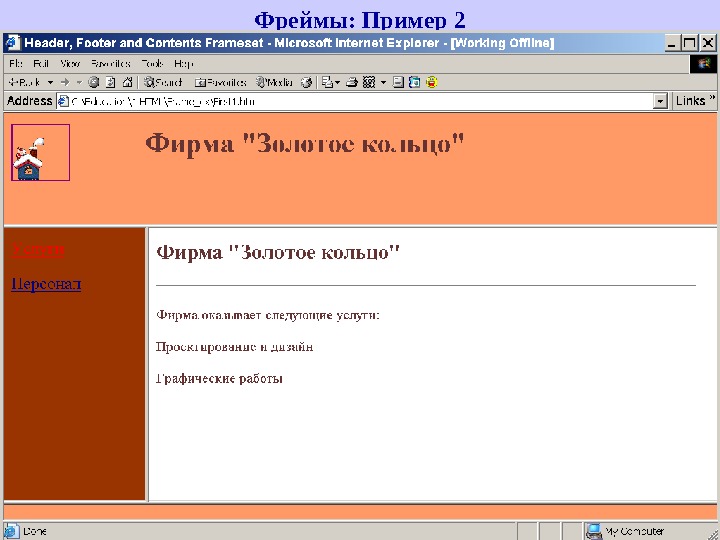This screenshot has height=540, width=720.
Task: Open the Forward history dropdown arrow
Action: tap(79, 82)
